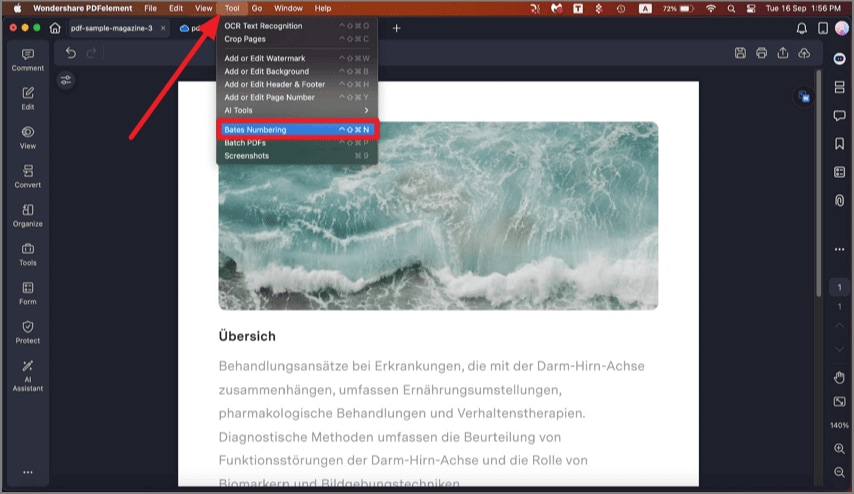The height and width of the screenshot is (494, 854).
Task: Choose Add or Edit Watermark
Action: 297,58
